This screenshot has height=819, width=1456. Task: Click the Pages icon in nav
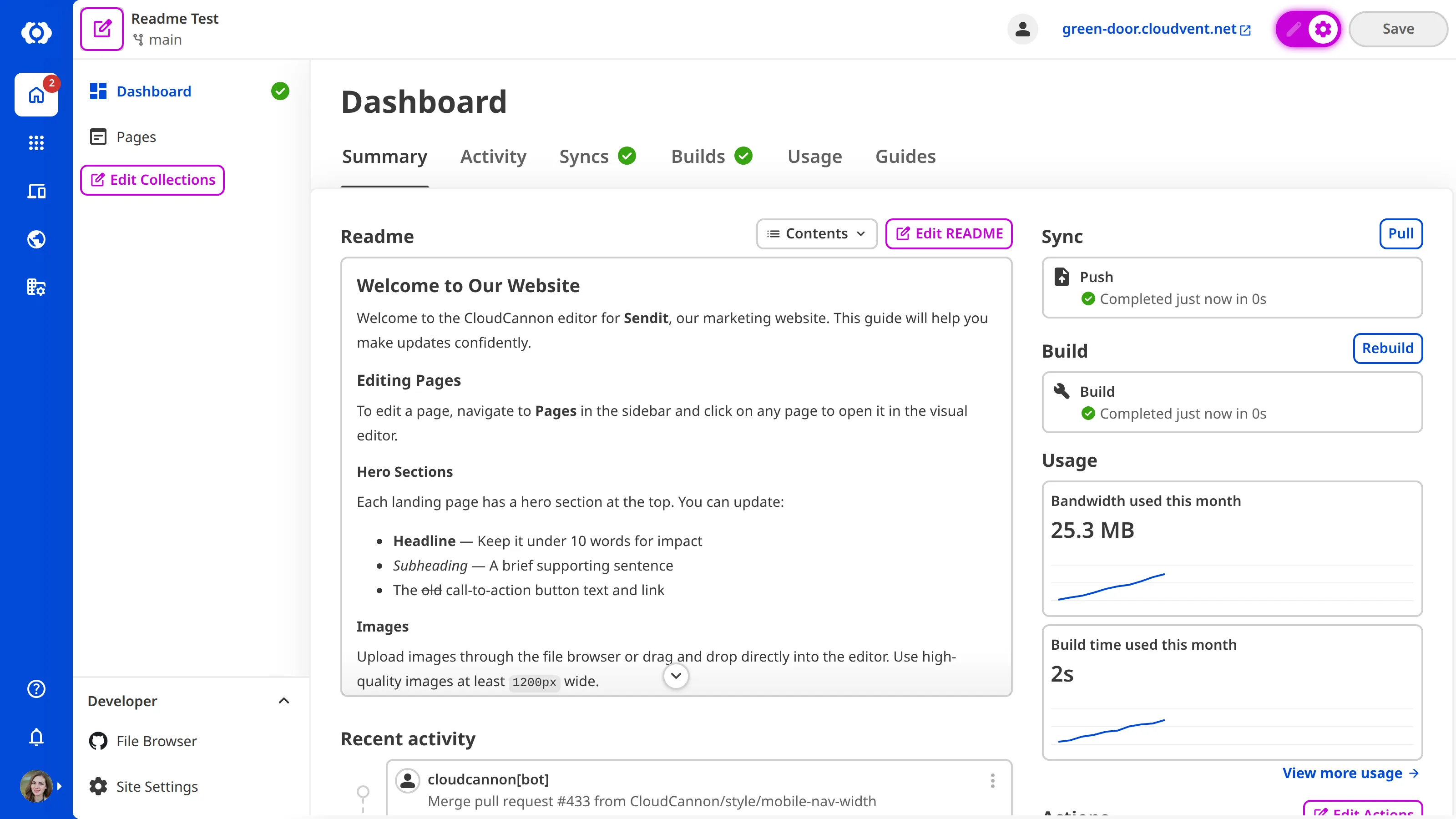point(98,137)
